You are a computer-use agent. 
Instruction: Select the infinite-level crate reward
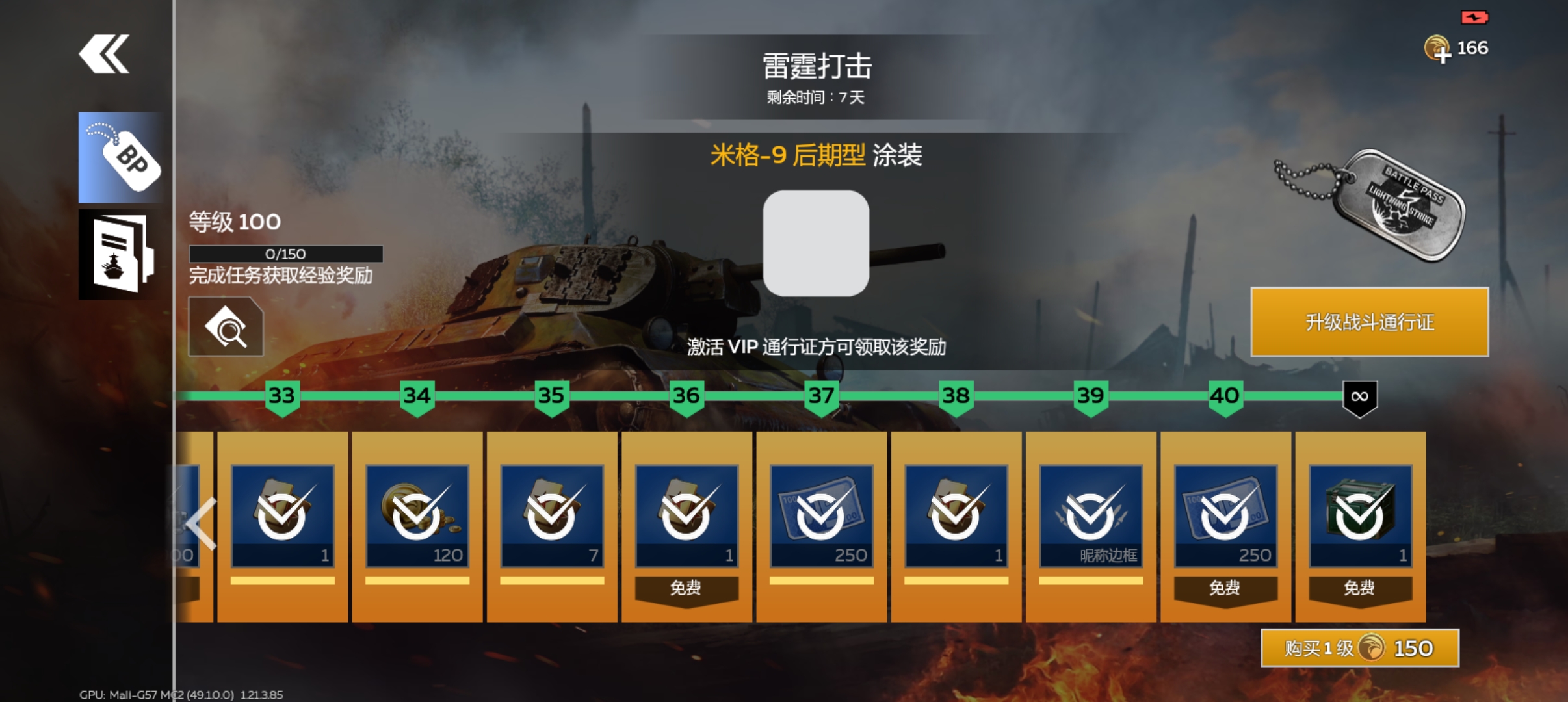click(x=1360, y=526)
